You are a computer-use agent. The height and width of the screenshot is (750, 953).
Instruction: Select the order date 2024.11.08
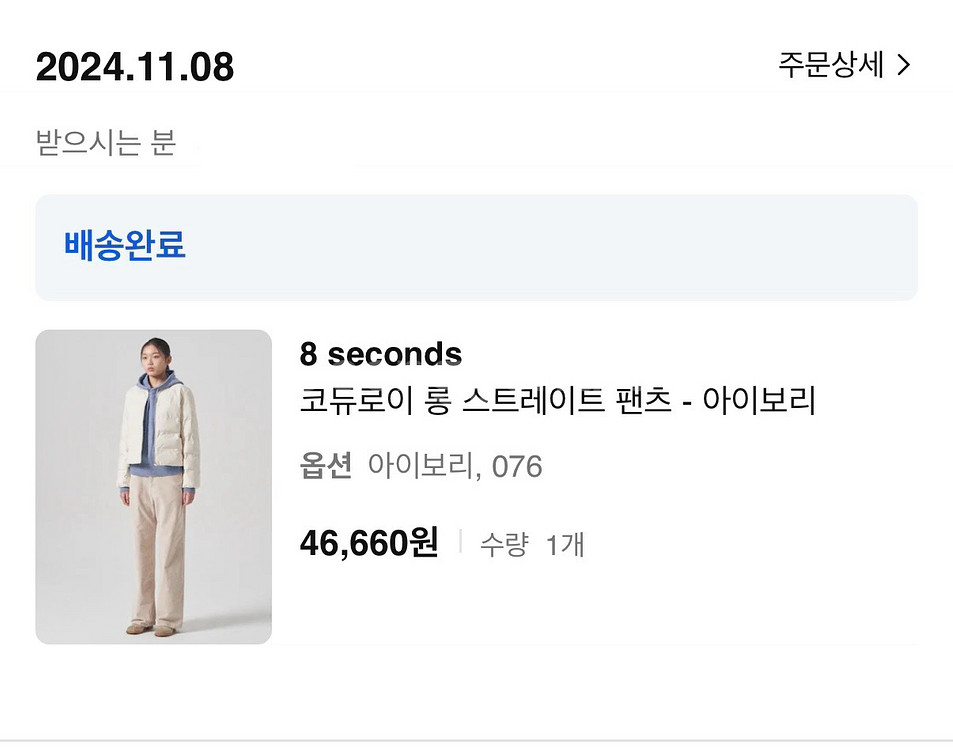pyautogui.click(x=135, y=67)
